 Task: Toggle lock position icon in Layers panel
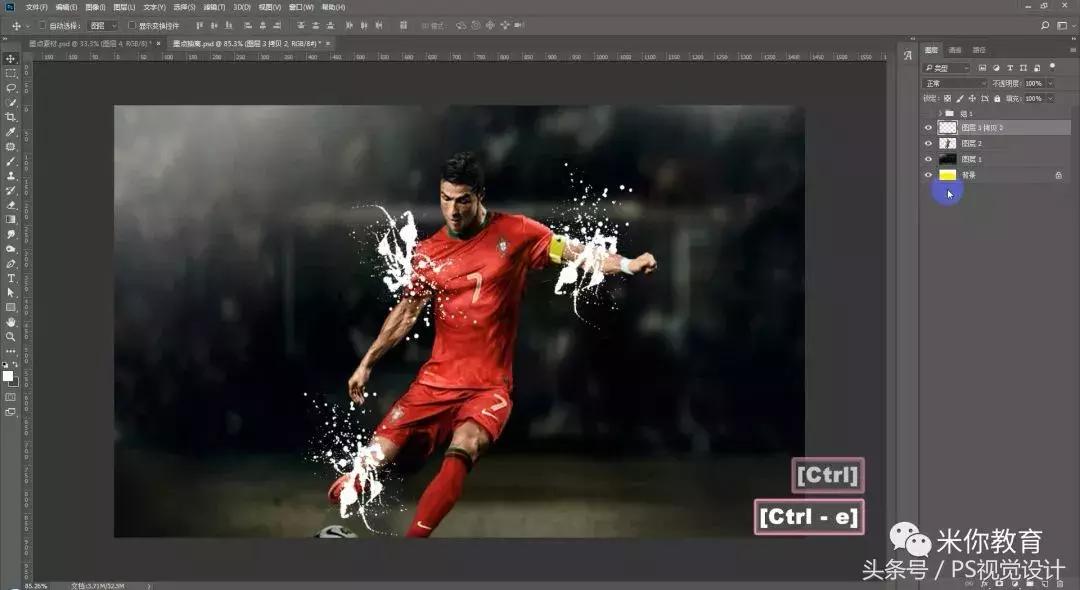click(x=972, y=98)
